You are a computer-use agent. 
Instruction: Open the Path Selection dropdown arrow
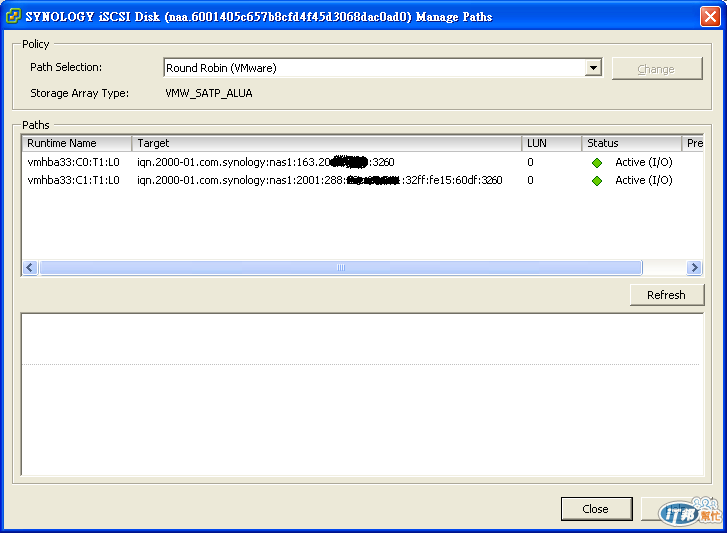[593, 68]
